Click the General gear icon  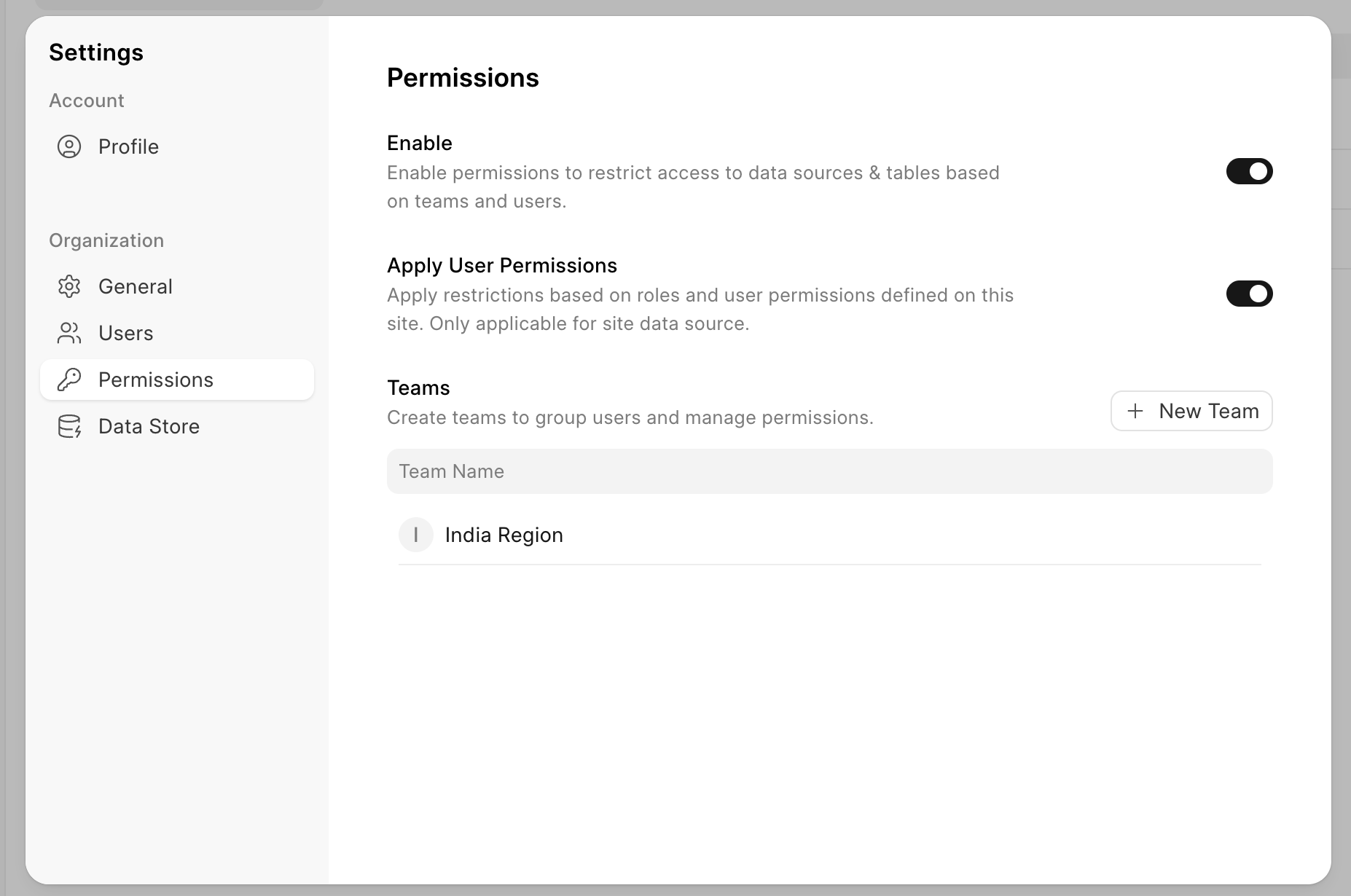pos(69,286)
